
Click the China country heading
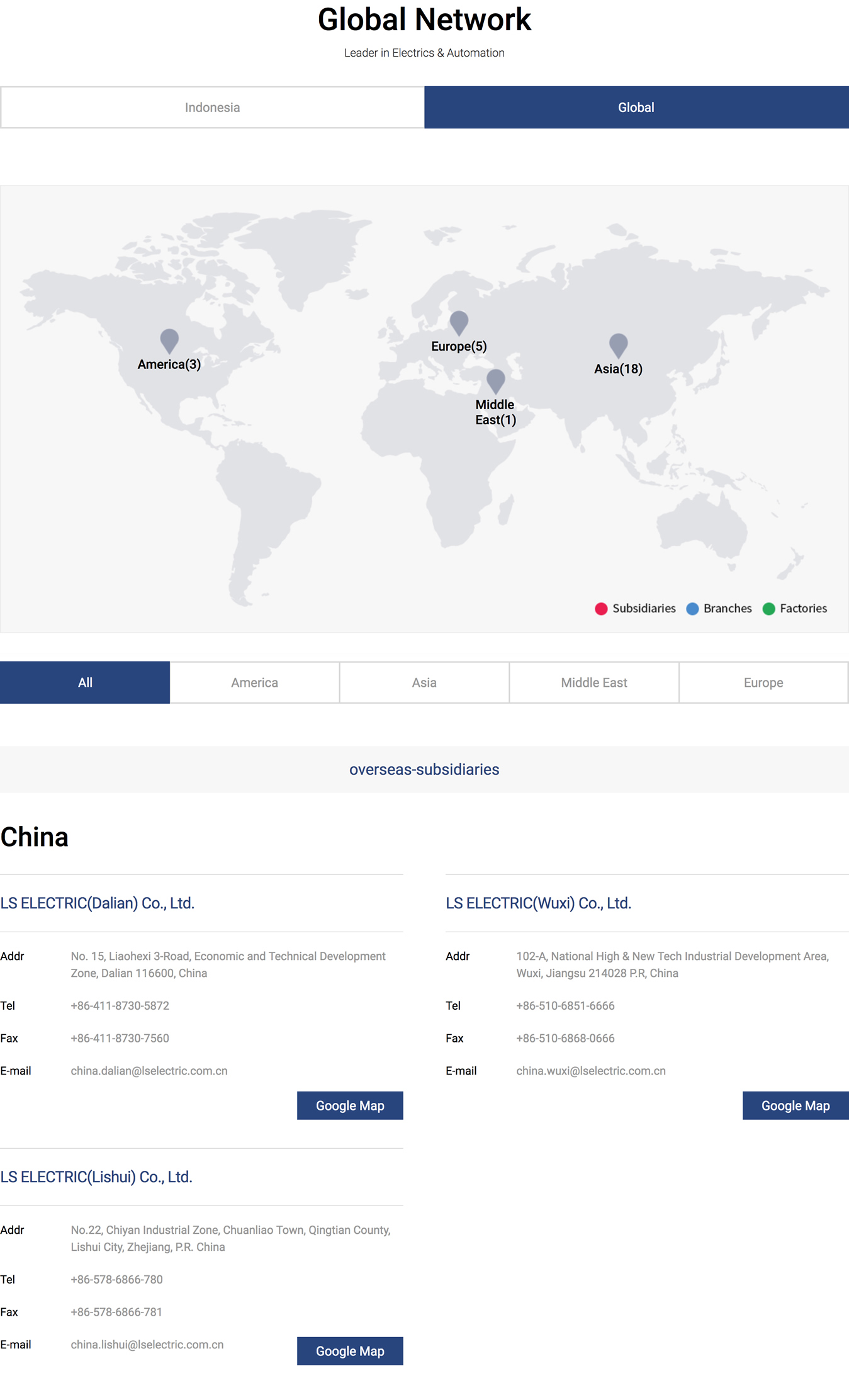(x=35, y=837)
